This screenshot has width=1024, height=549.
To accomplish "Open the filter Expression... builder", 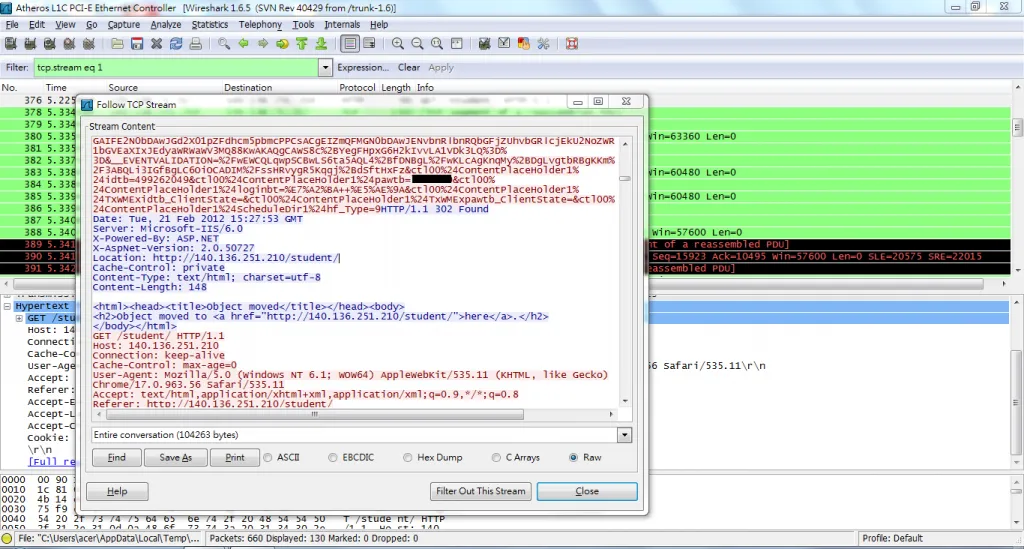I will click(x=362, y=67).
